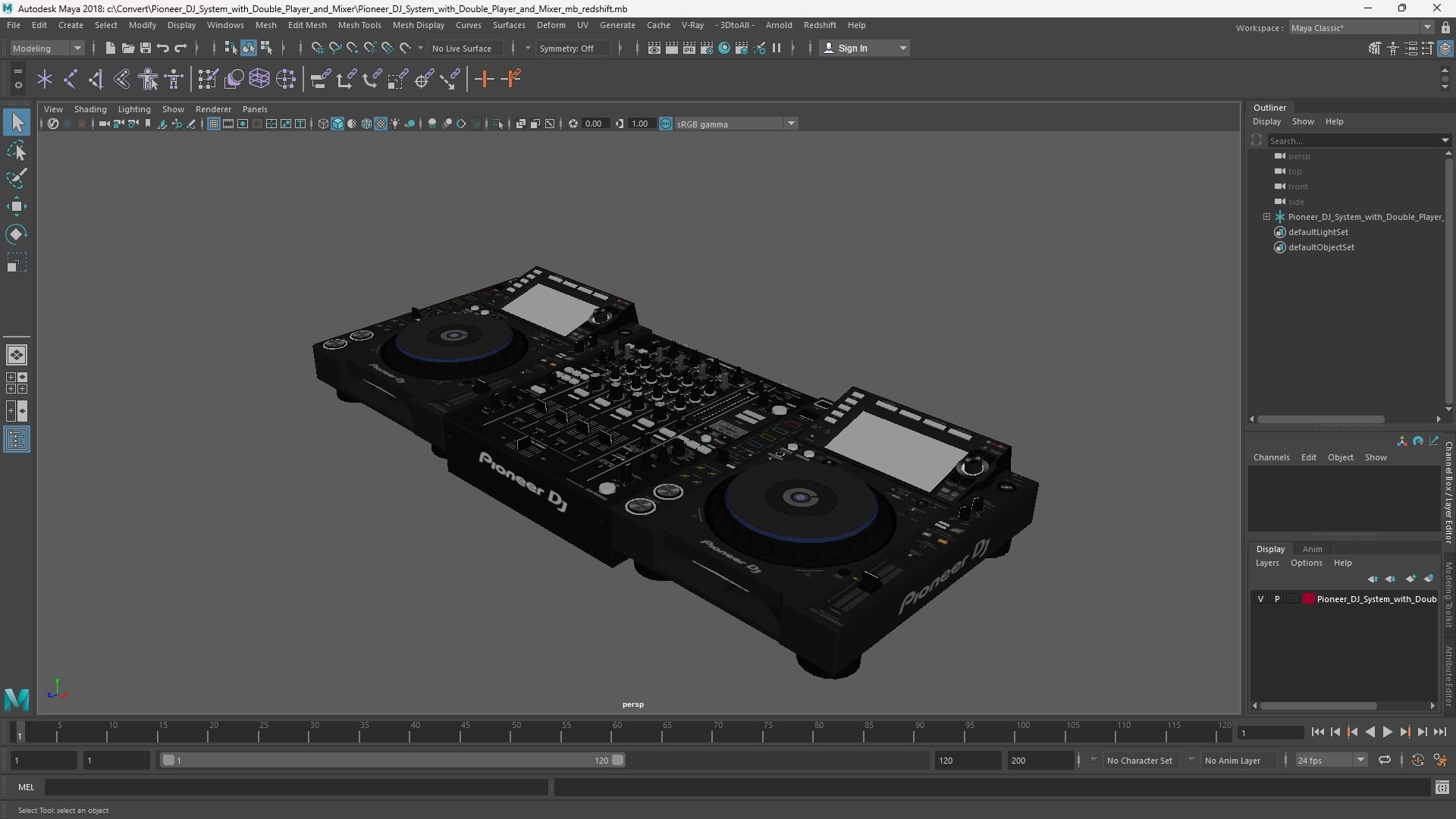Click the persp camera in Outliner
1456x819 pixels.
(x=1298, y=156)
